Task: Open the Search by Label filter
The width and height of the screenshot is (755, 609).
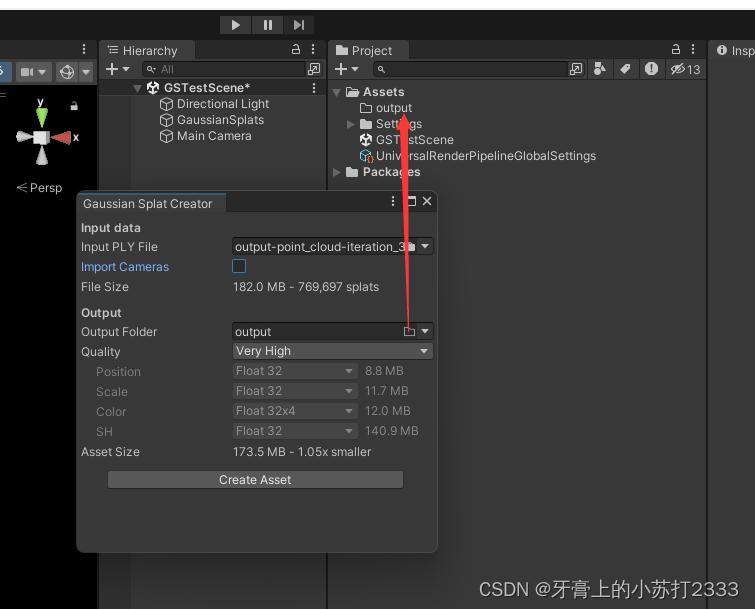Action: tap(625, 69)
